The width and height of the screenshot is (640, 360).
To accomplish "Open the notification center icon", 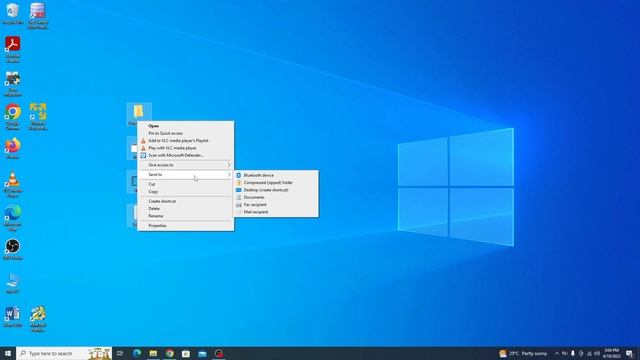I will coord(629,353).
